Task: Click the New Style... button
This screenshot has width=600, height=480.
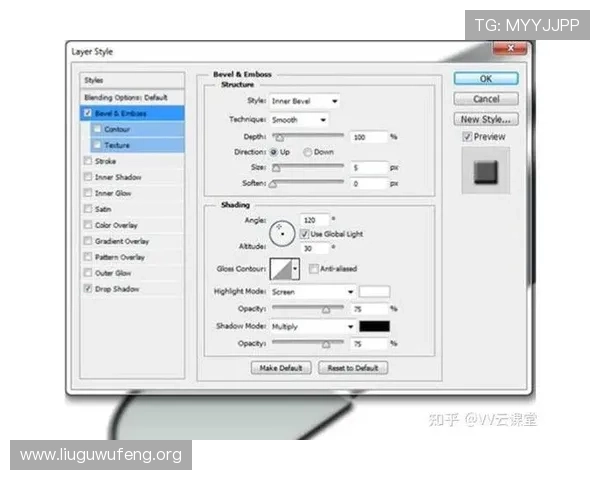Action: [x=486, y=119]
